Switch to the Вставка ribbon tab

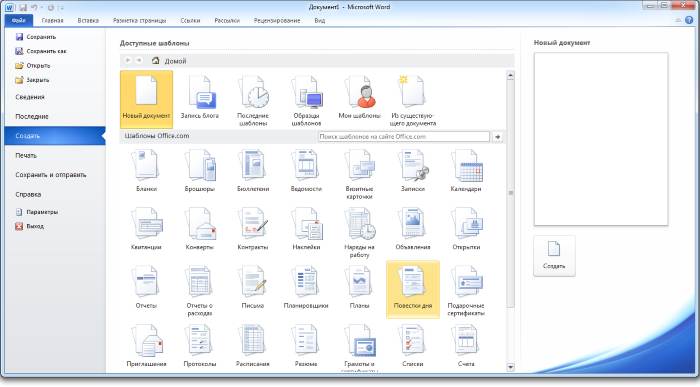88,21
